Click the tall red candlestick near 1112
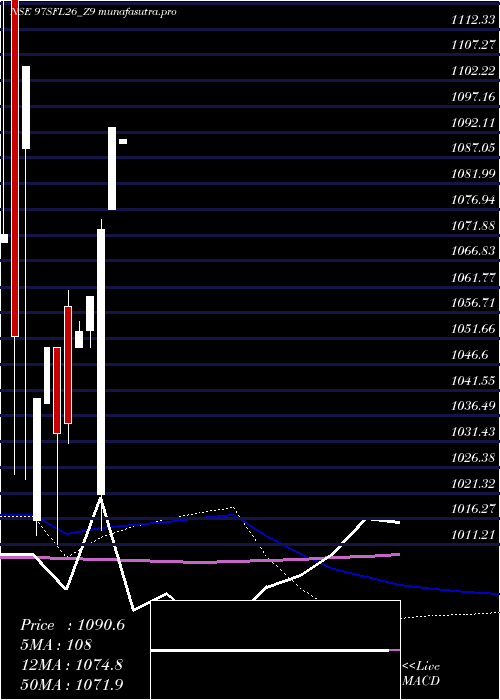Screen dimensions: 500x700 tap(15, 170)
